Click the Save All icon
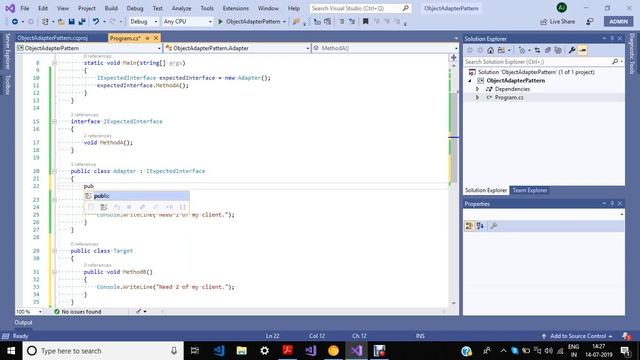The width and height of the screenshot is (640, 360). tap(82, 22)
